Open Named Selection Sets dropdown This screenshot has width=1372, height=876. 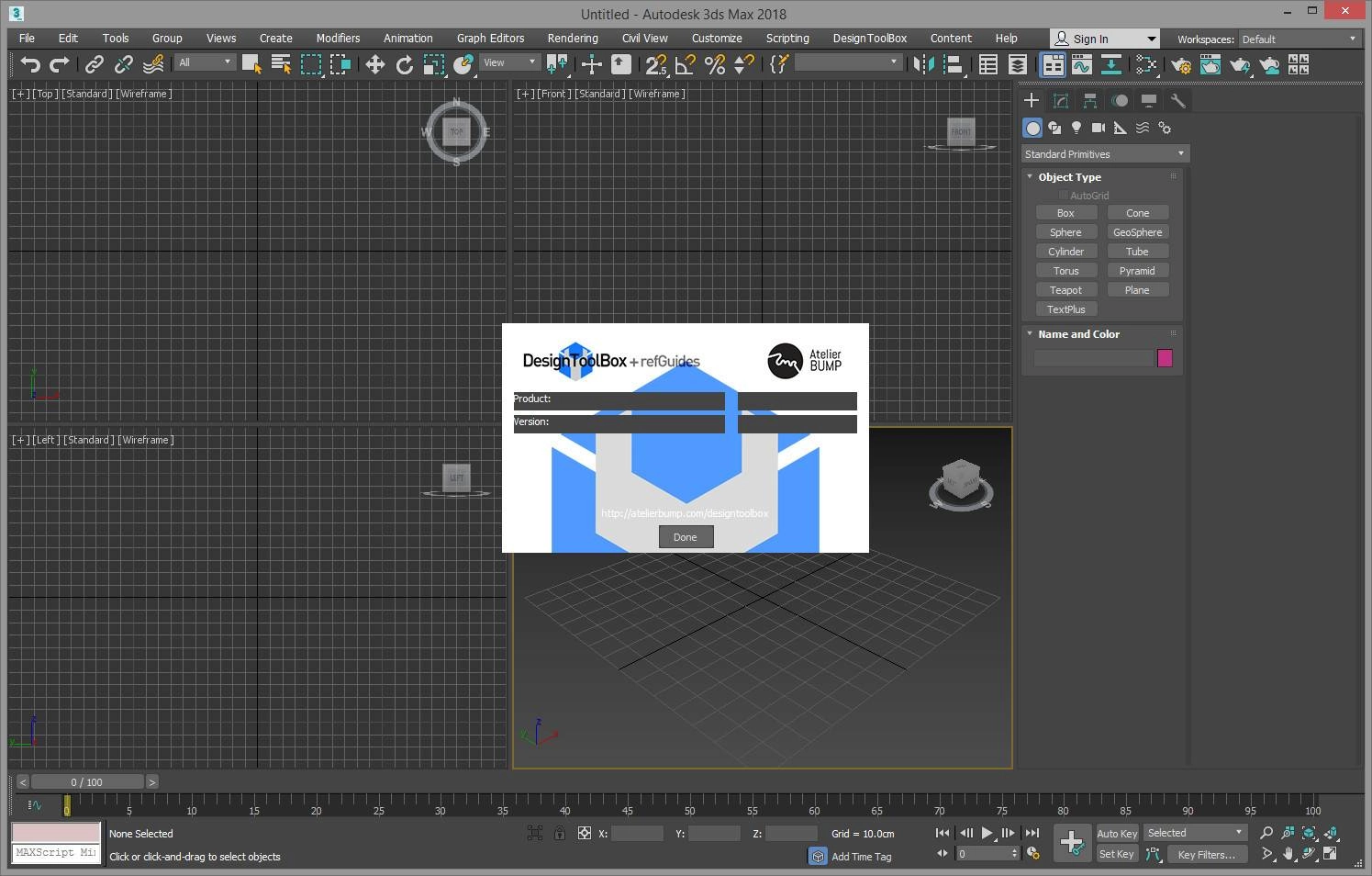[848, 62]
